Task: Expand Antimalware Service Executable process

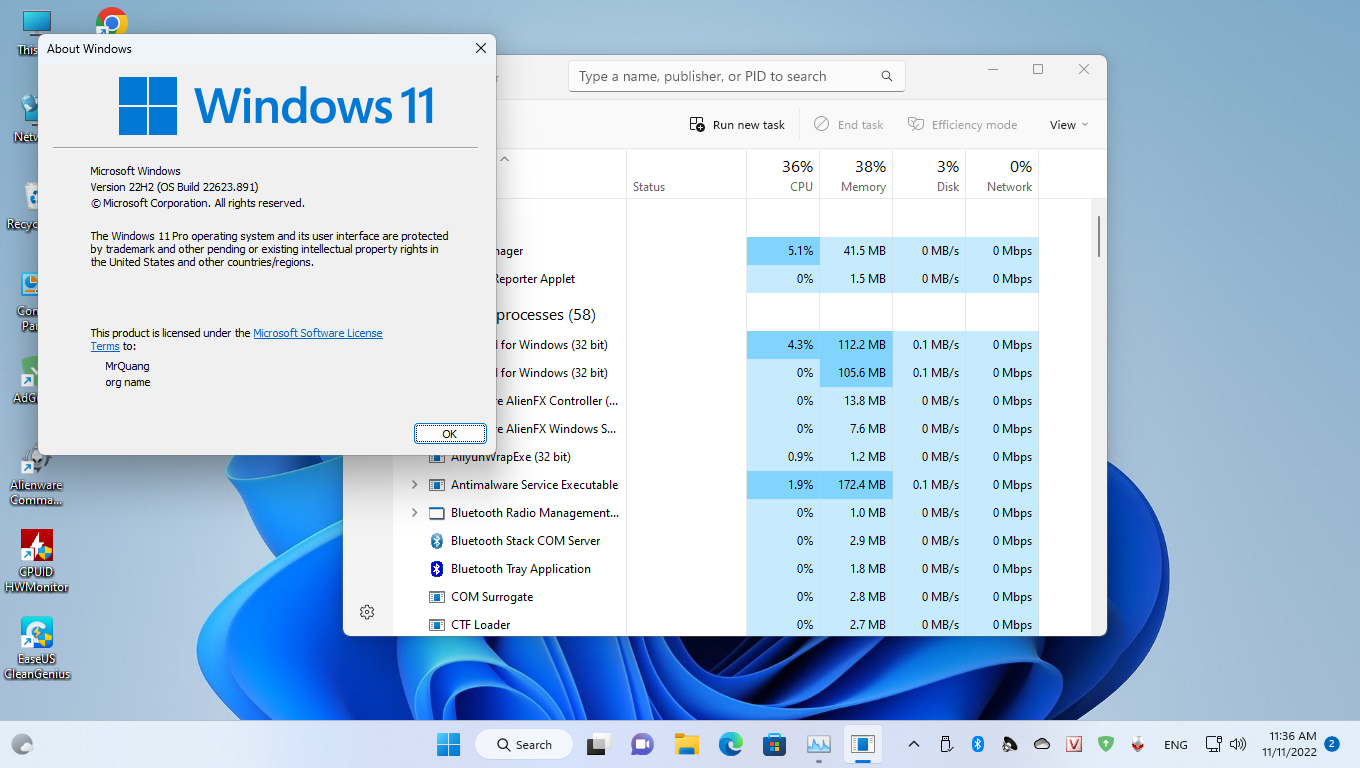Action: pos(415,485)
